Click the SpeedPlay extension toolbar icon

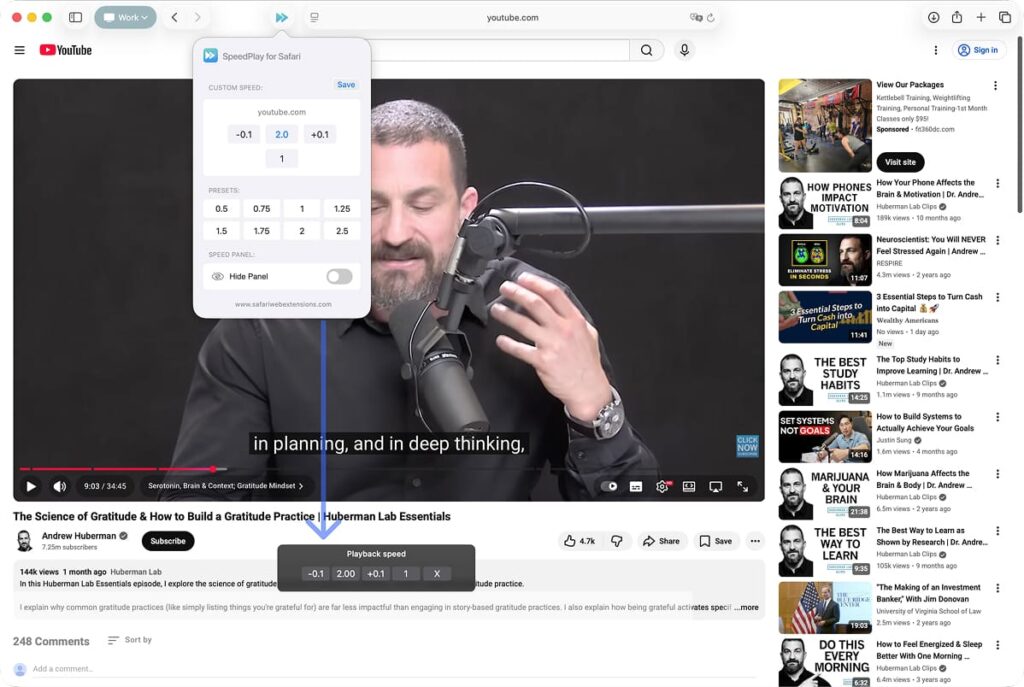click(x=282, y=17)
